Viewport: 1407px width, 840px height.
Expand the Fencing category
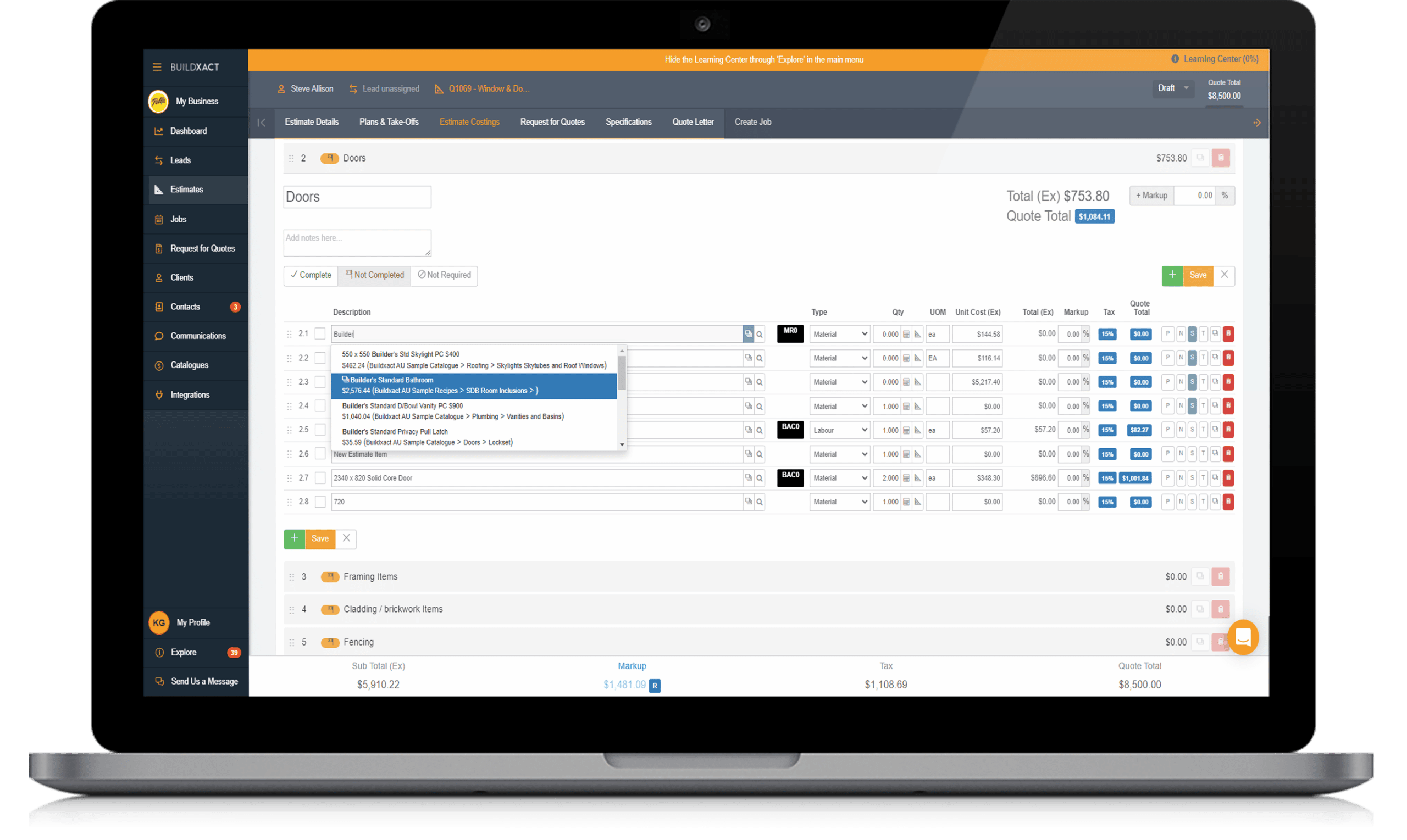[758, 642]
